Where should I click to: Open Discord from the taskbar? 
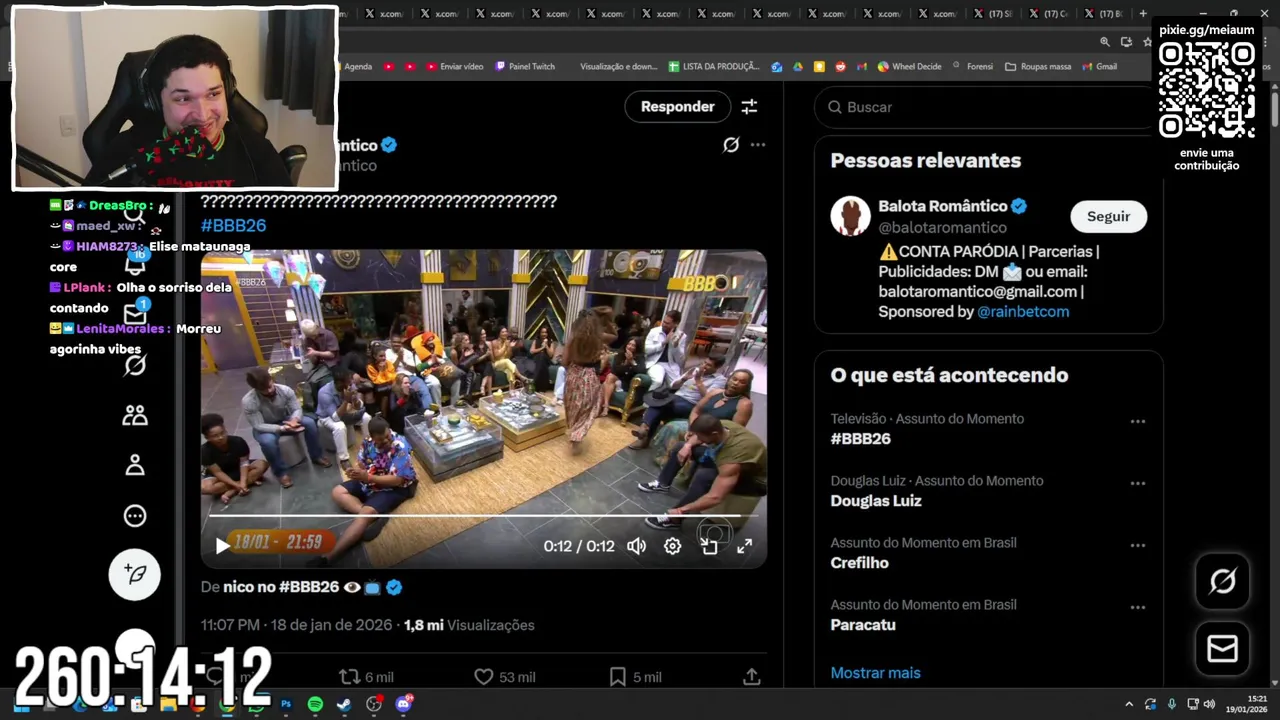pyautogui.click(x=403, y=704)
